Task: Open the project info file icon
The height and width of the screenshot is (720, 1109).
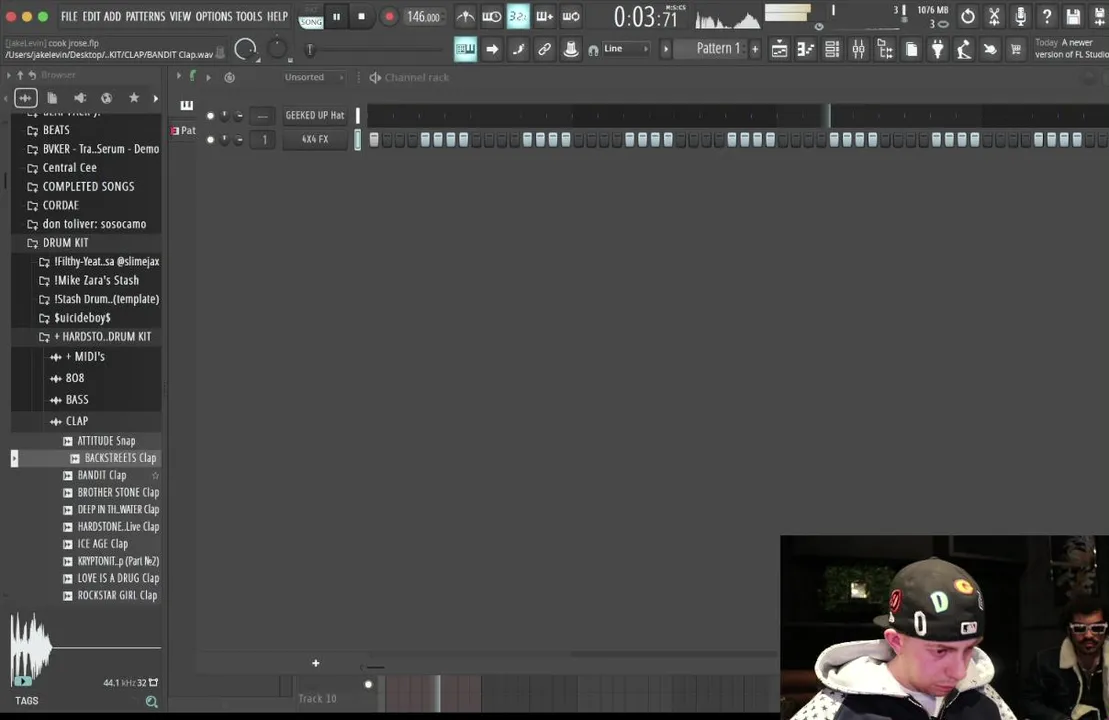Action: click(x=911, y=49)
